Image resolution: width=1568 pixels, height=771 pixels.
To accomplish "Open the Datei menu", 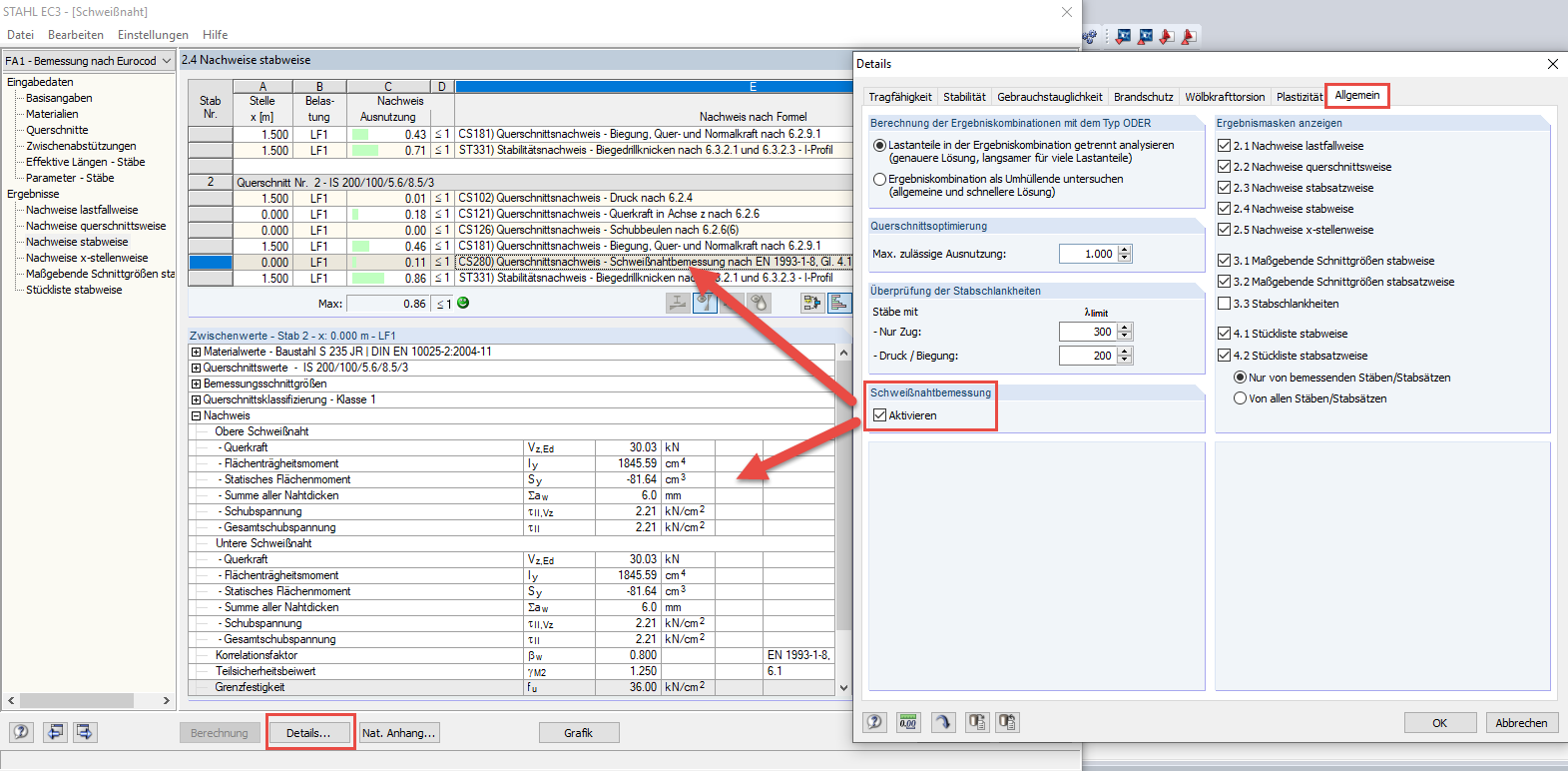I will [20, 35].
